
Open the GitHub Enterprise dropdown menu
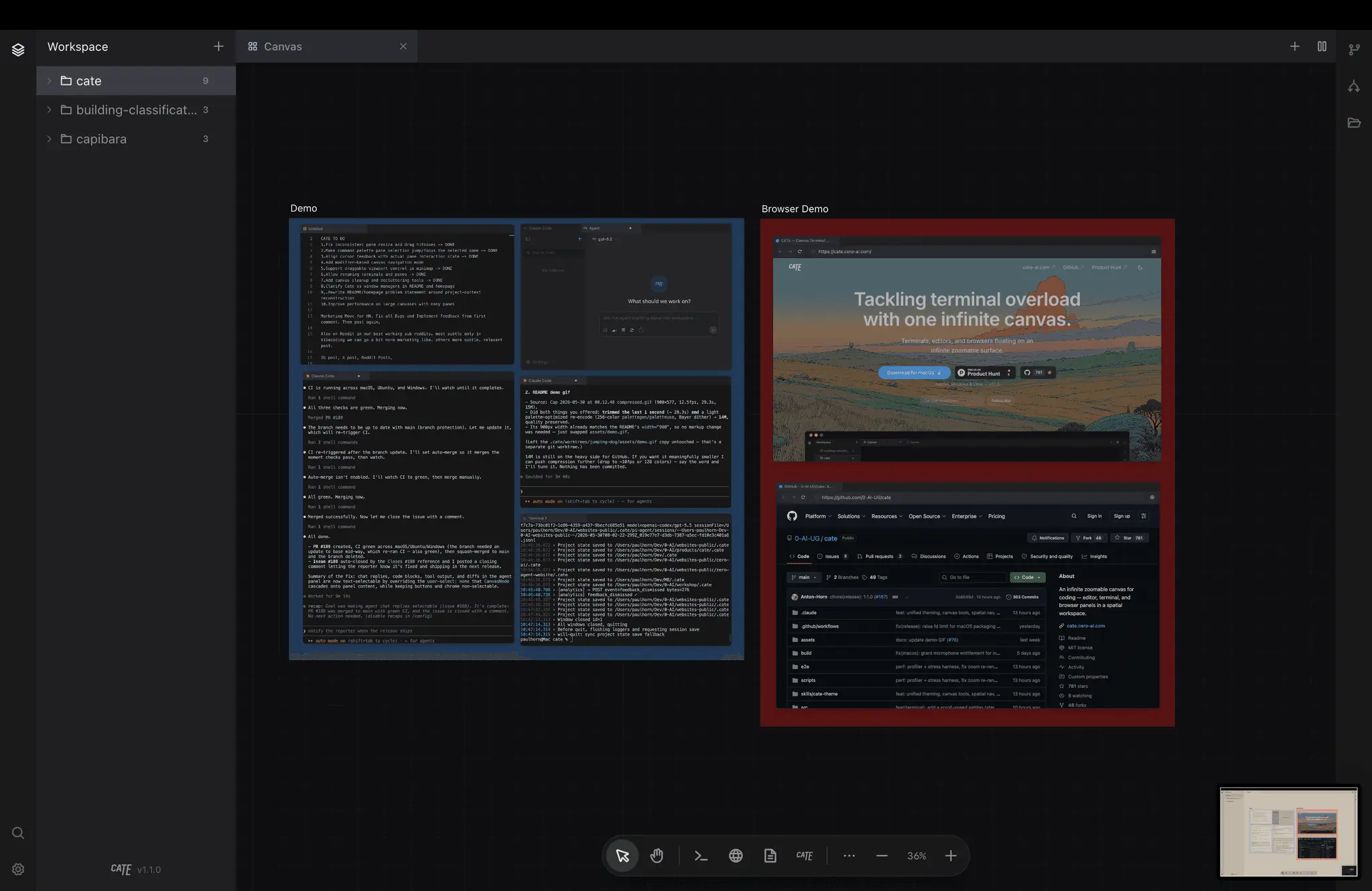pos(967,516)
